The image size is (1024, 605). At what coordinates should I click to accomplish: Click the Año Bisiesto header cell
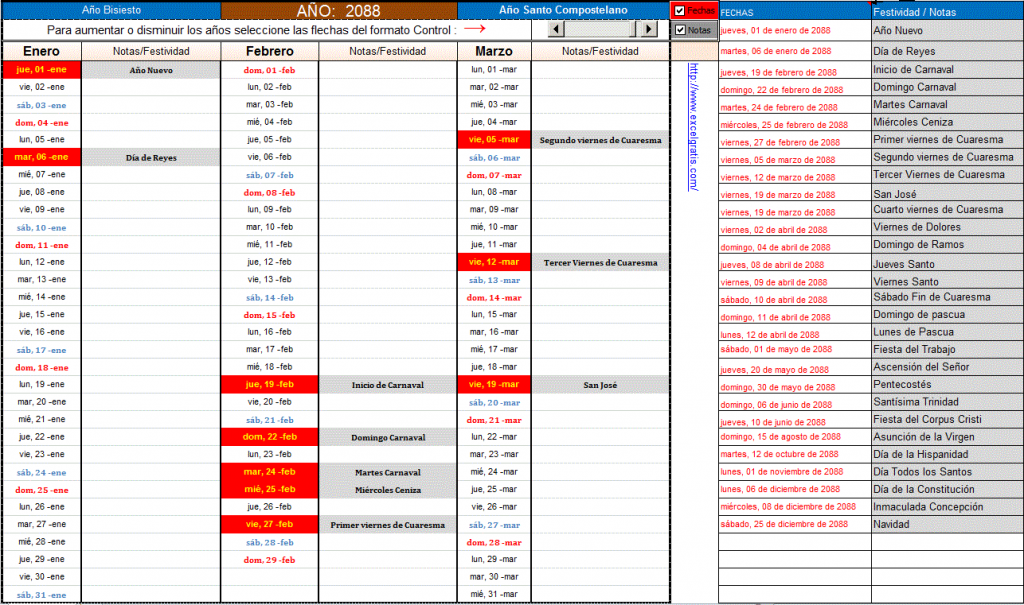click(x=111, y=10)
